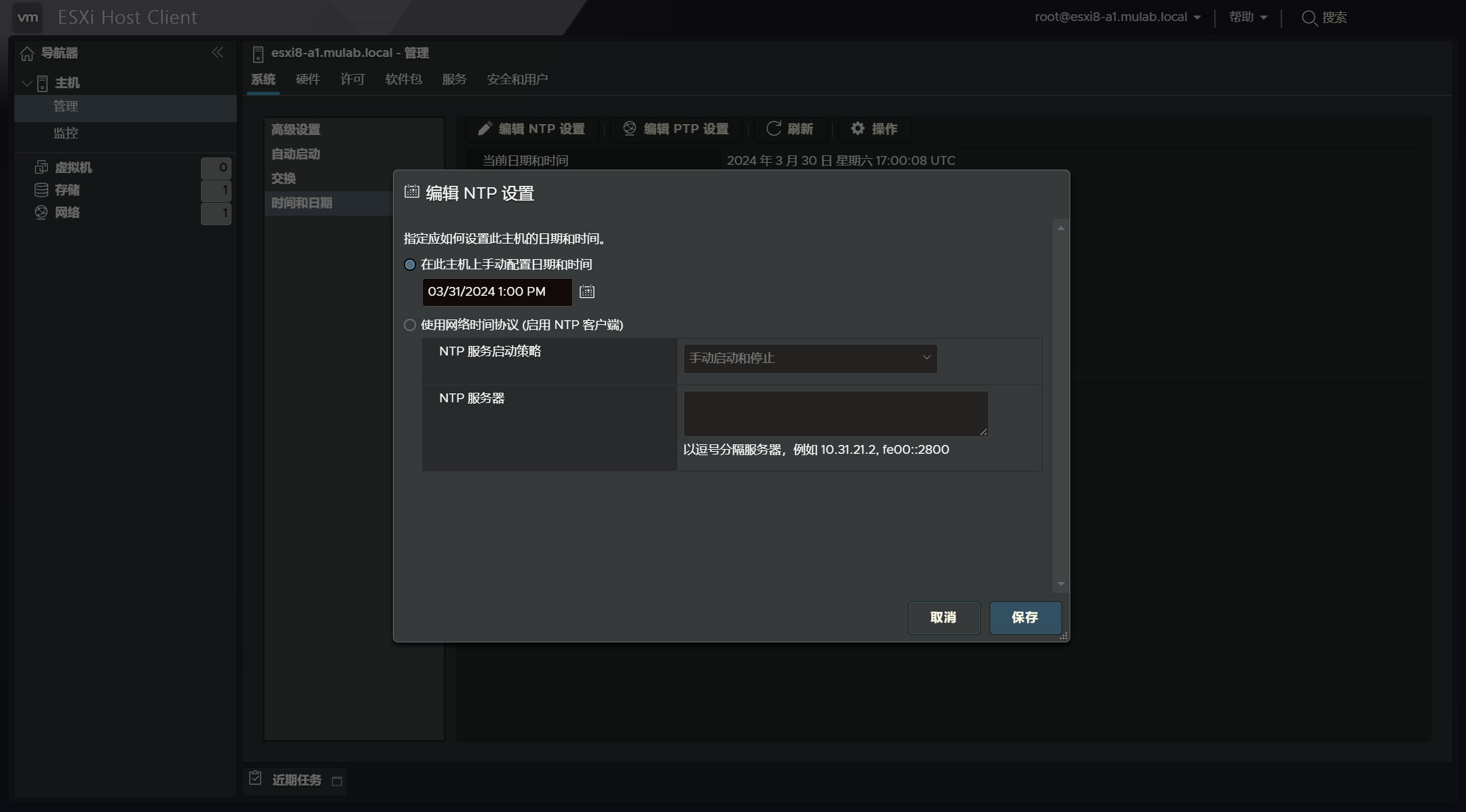Open Swap in system menu
Viewport: 1466px width, 812px height.
click(x=284, y=178)
